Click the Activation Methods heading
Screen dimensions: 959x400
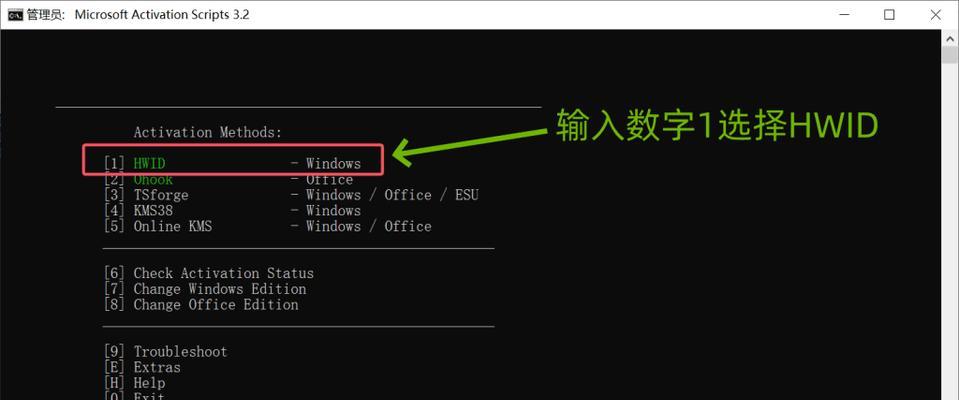click(x=208, y=132)
